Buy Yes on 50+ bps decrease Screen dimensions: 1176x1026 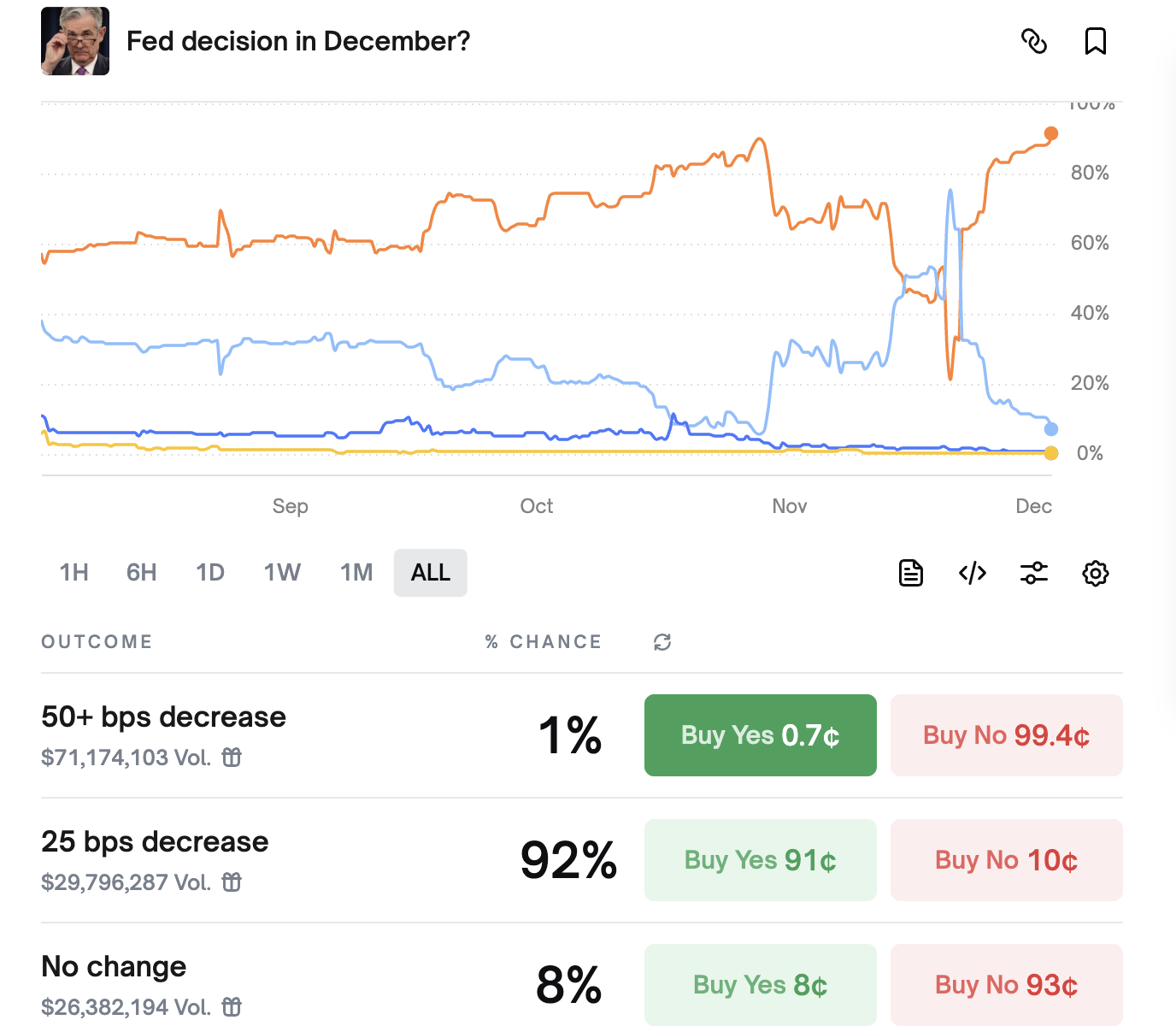tap(760, 735)
